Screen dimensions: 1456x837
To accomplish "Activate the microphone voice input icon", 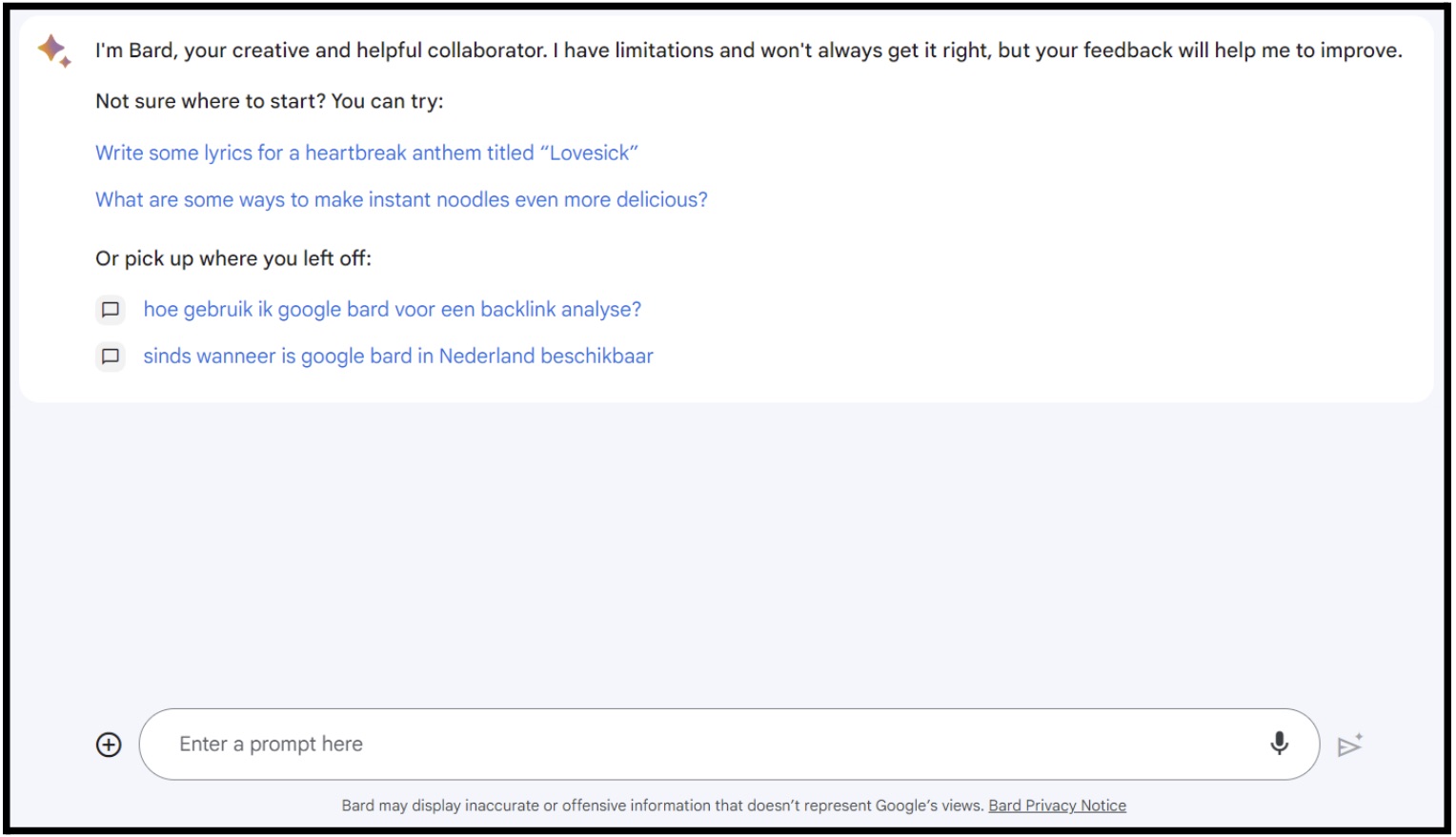I will point(1279,744).
